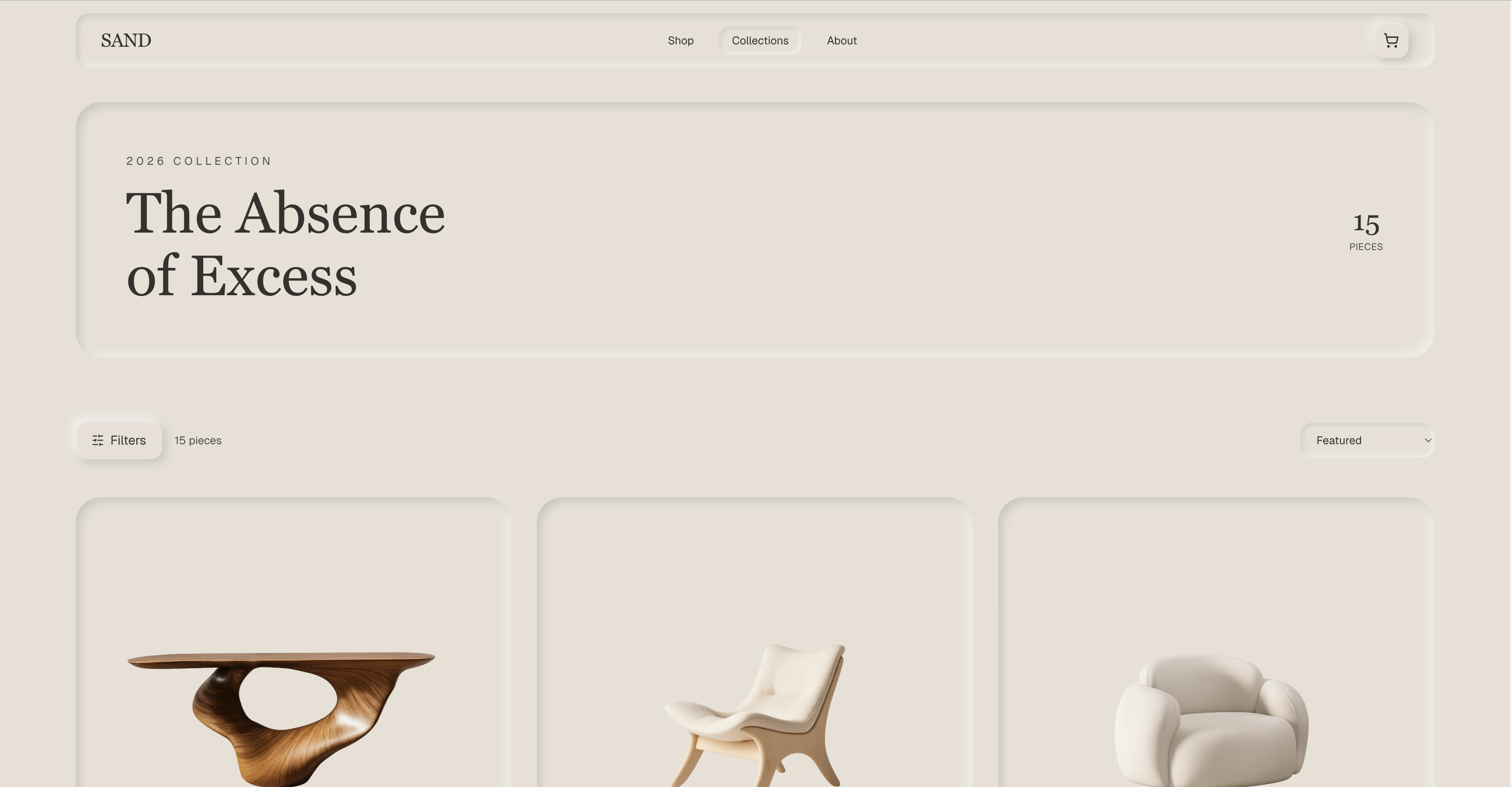The width and height of the screenshot is (1512, 787).
Task: Click the third product card's top area
Action: point(1216,558)
